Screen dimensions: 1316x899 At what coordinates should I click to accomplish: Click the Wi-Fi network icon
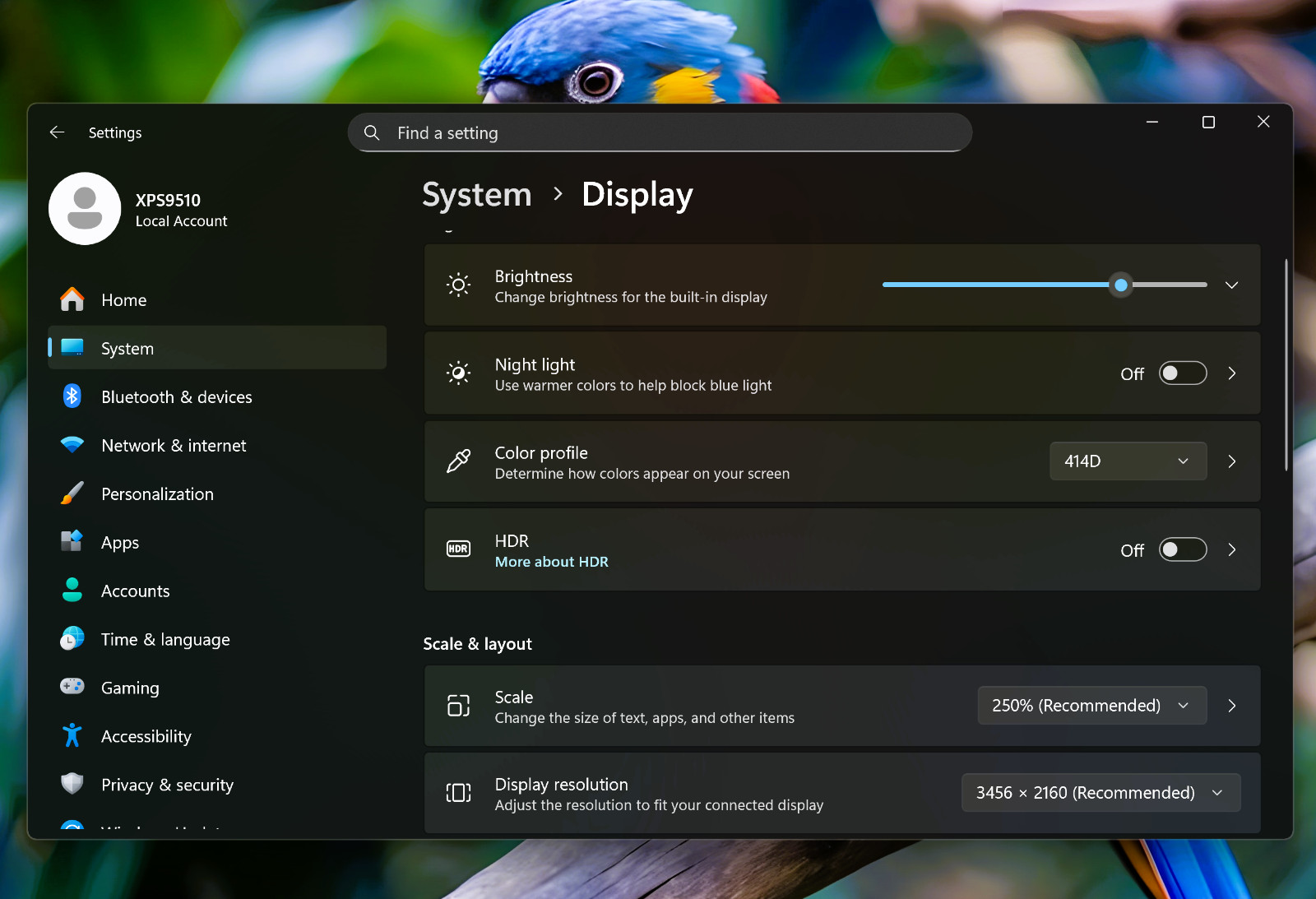click(72, 445)
